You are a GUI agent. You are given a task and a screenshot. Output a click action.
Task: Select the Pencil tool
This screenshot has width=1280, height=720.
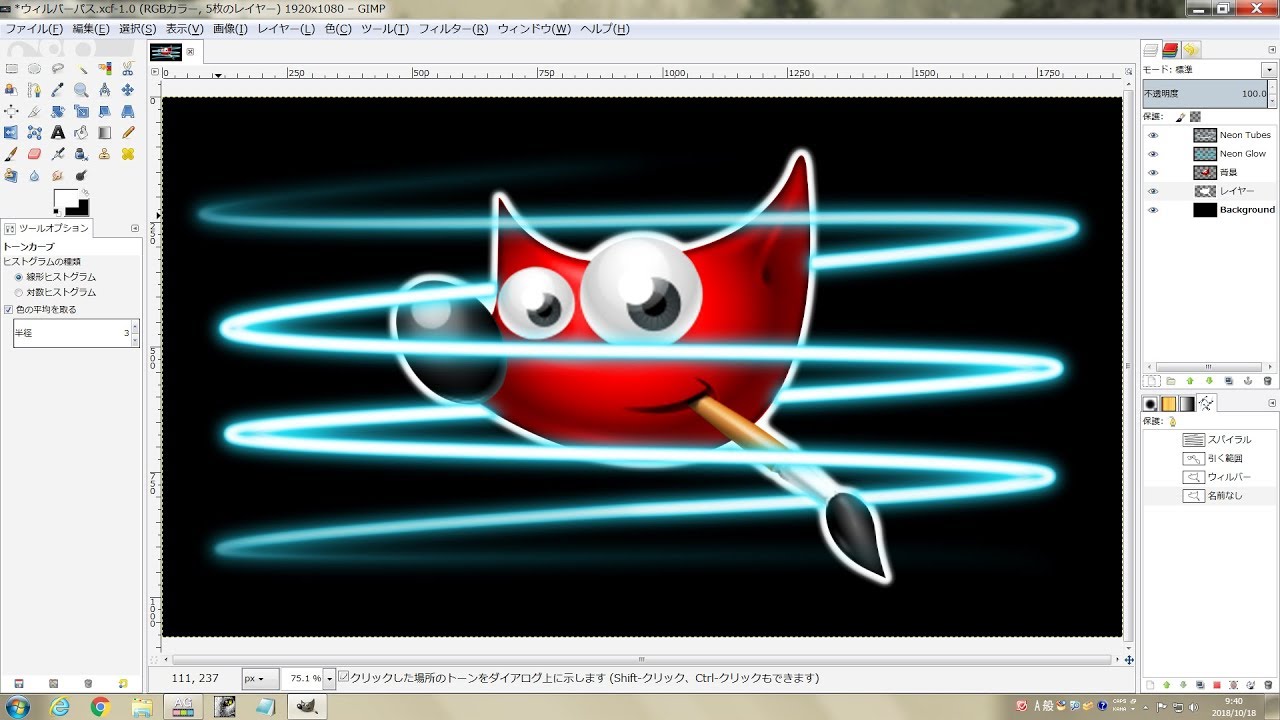[128, 132]
